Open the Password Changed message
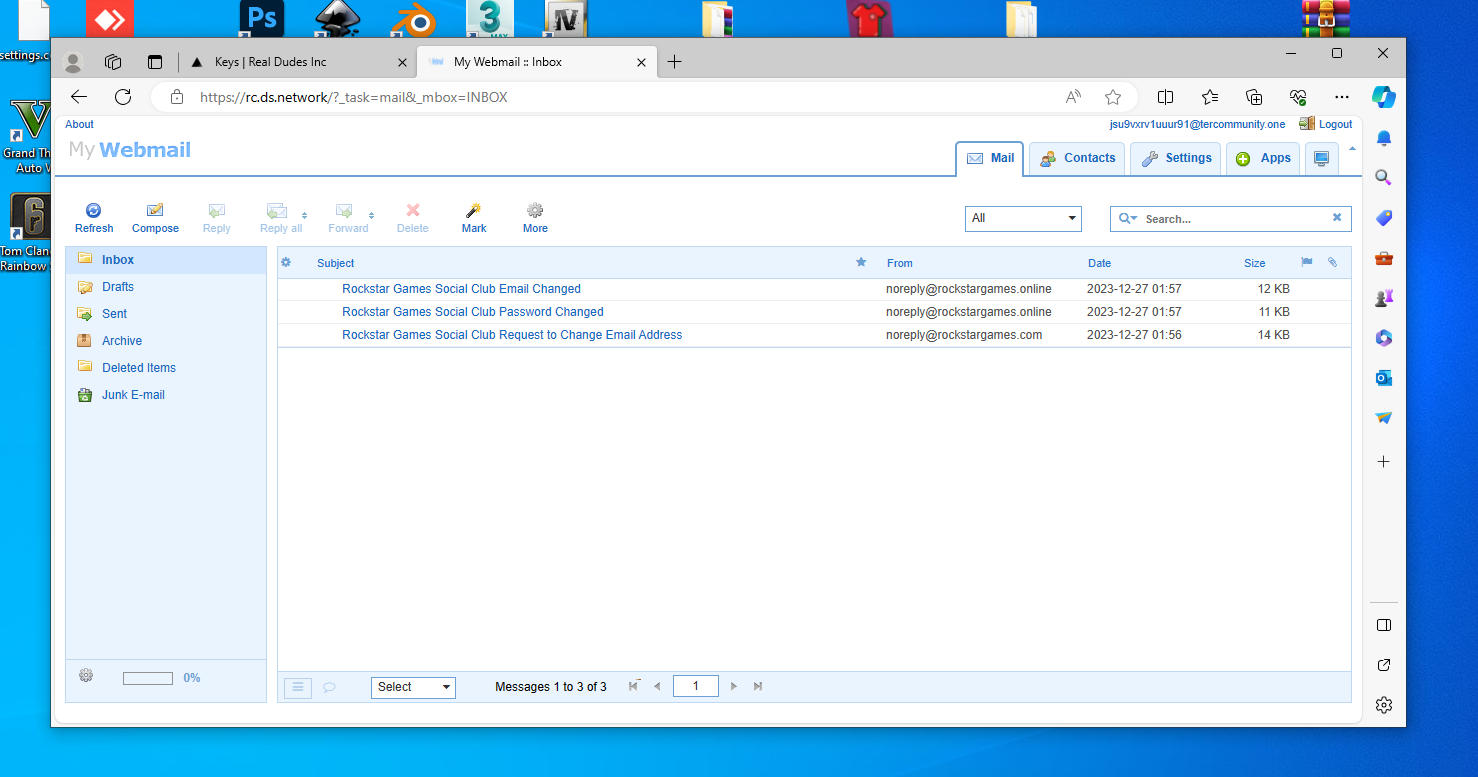 pos(473,312)
